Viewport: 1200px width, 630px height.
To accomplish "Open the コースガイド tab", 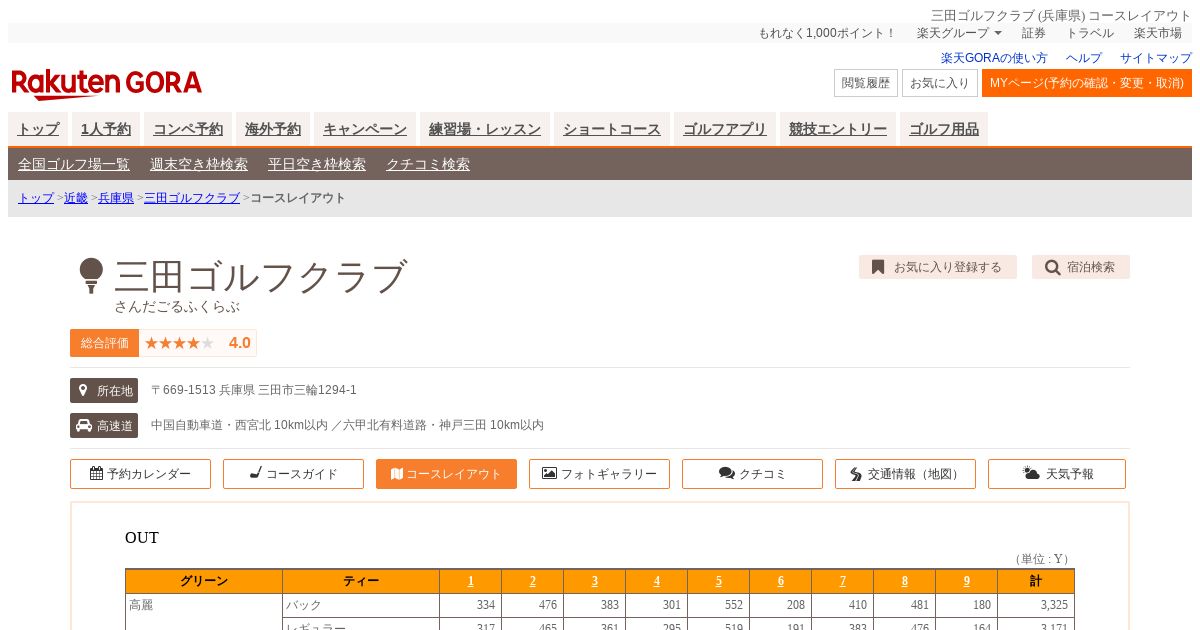I will [x=293, y=474].
